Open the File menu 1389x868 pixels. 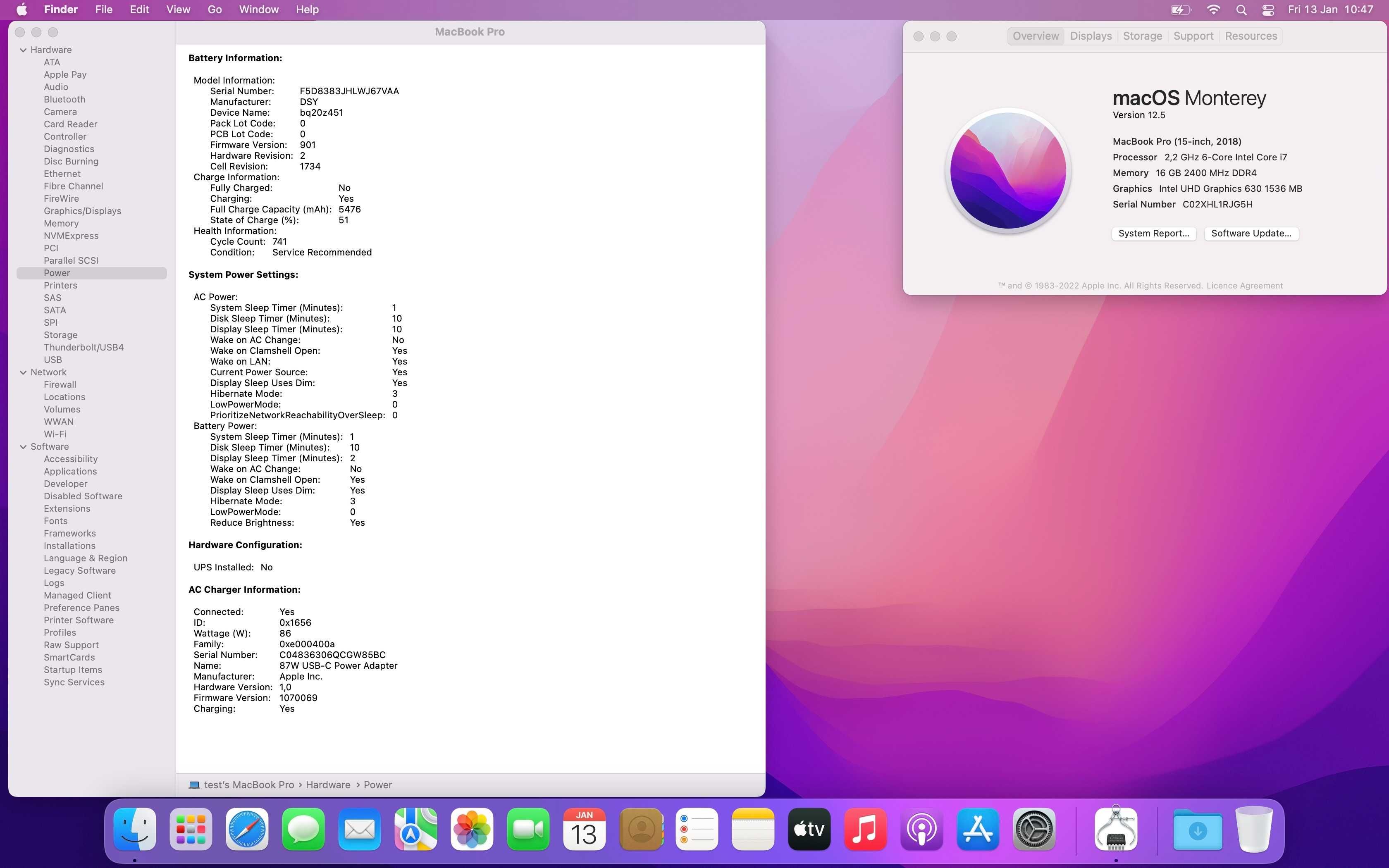104,9
